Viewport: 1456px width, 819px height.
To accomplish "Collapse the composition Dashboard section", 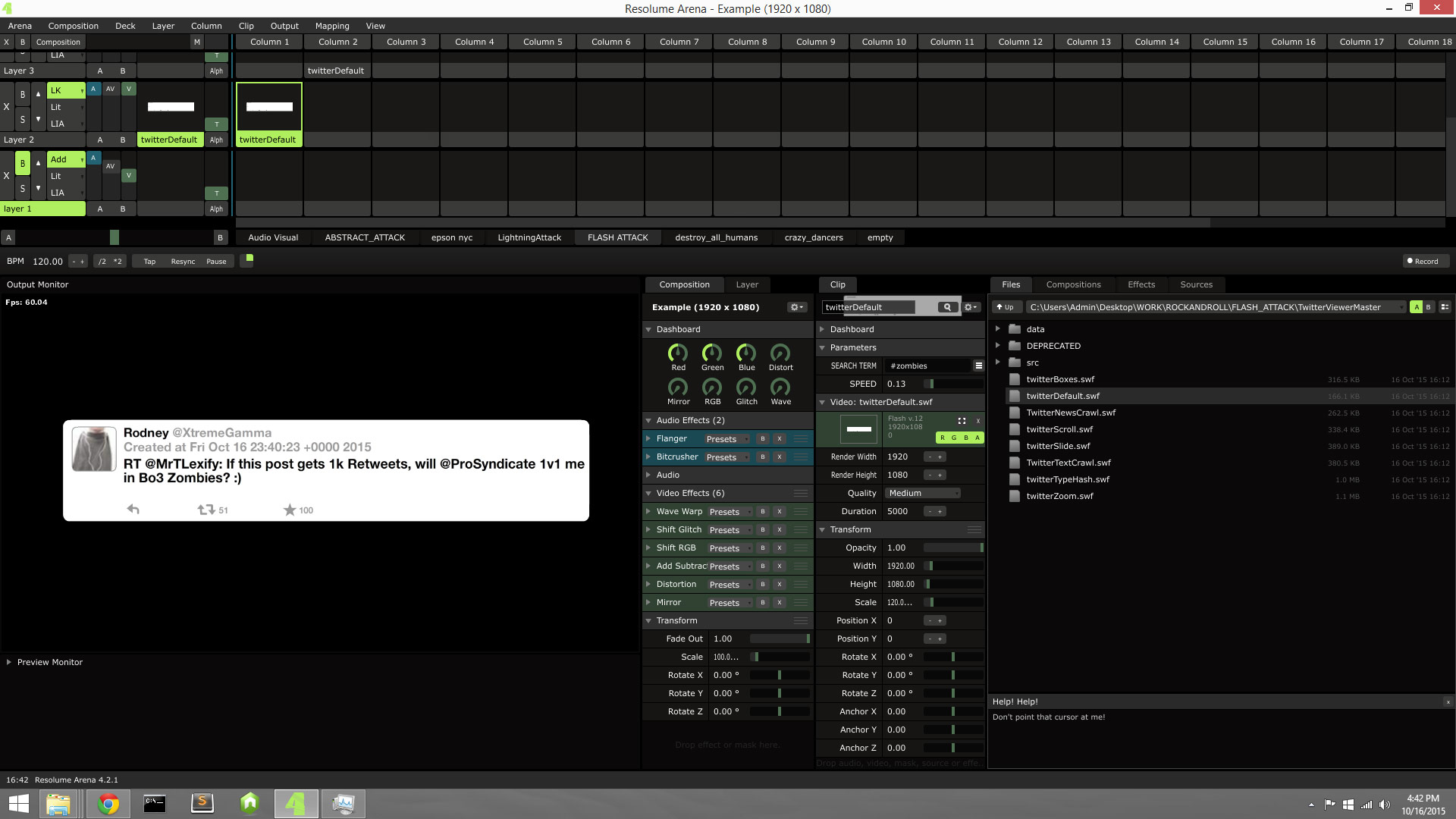I will [648, 330].
